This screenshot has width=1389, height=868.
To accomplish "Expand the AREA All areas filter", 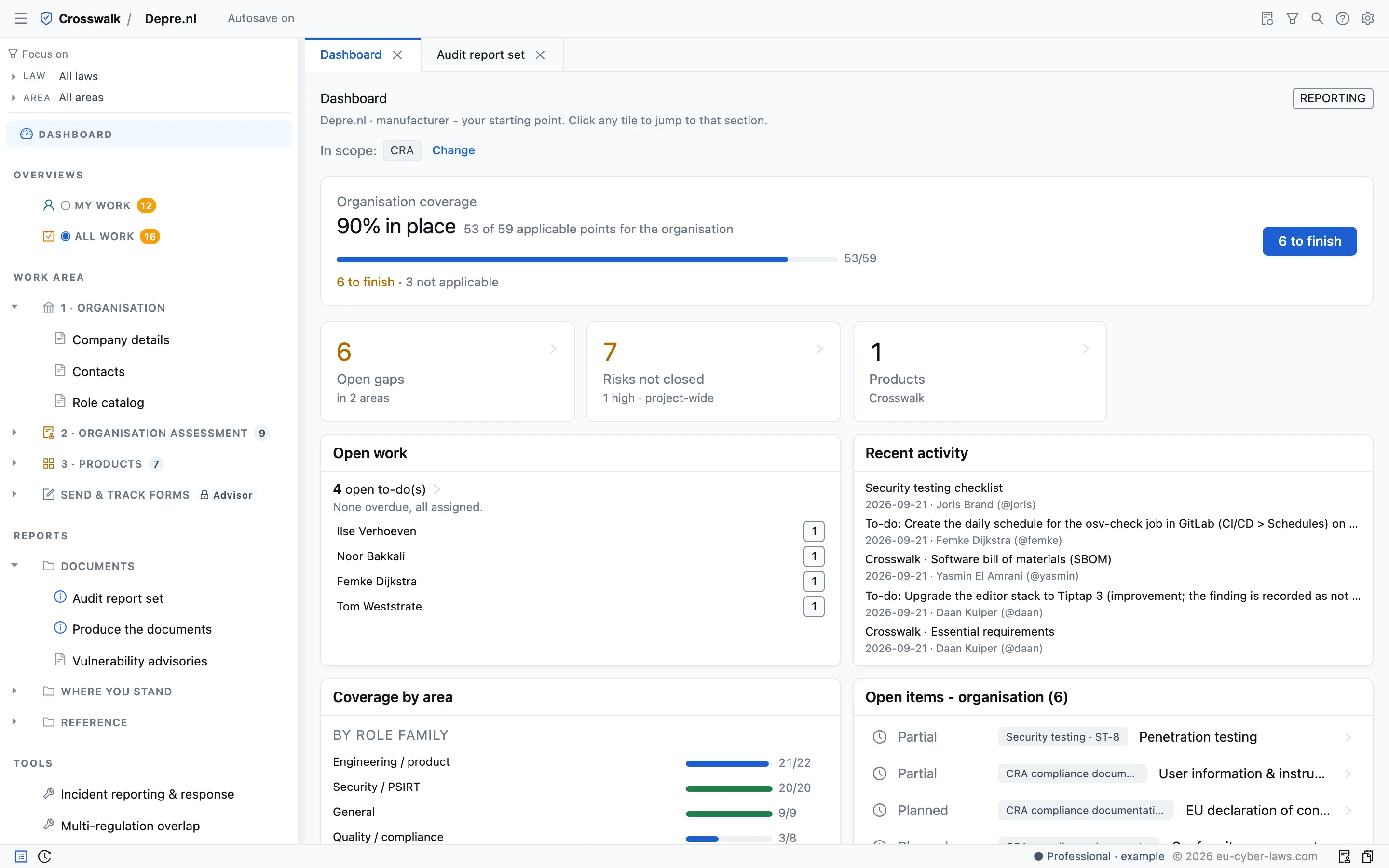I will click(14, 98).
